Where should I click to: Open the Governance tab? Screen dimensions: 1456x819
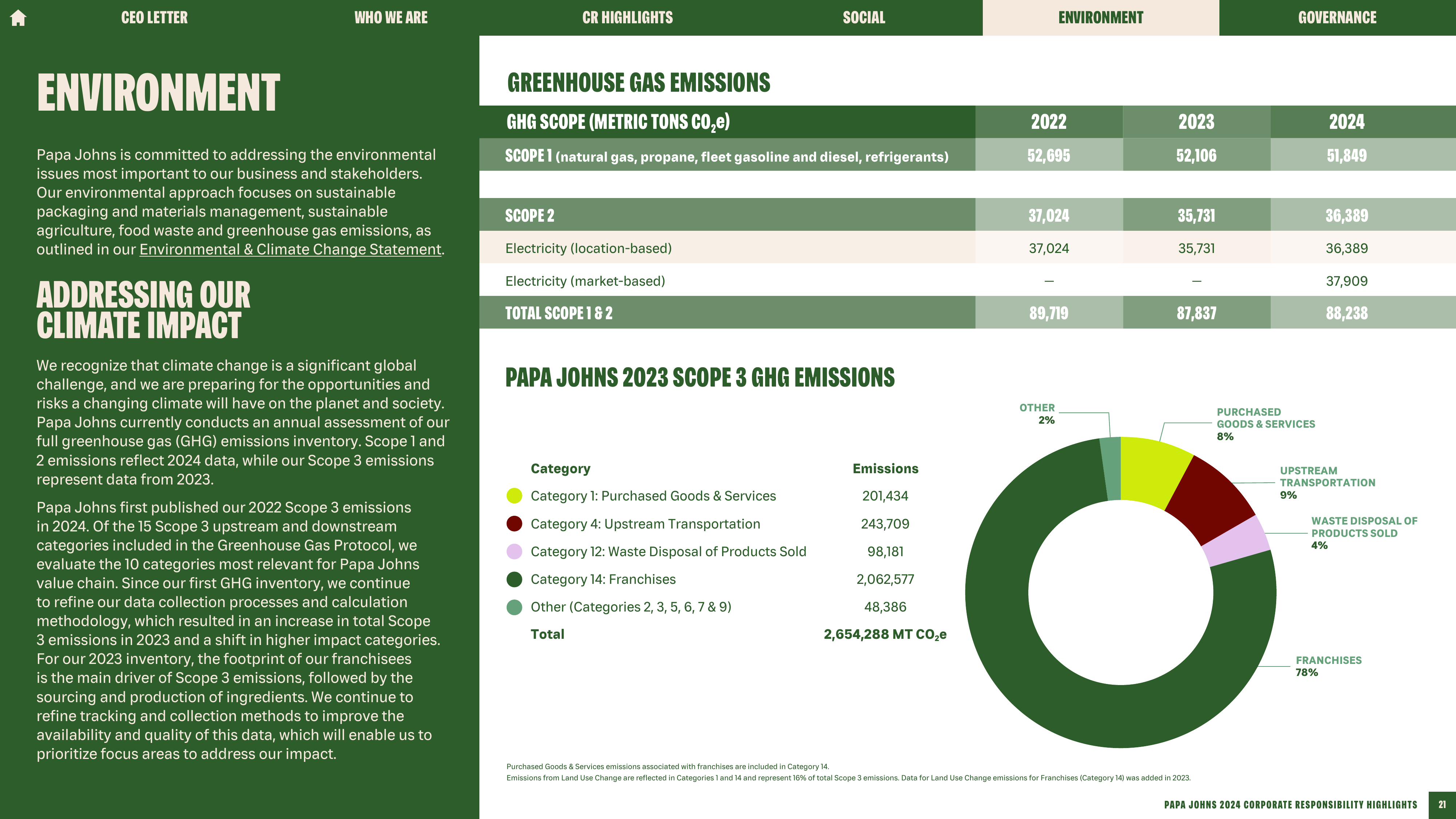pos(1337,17)
